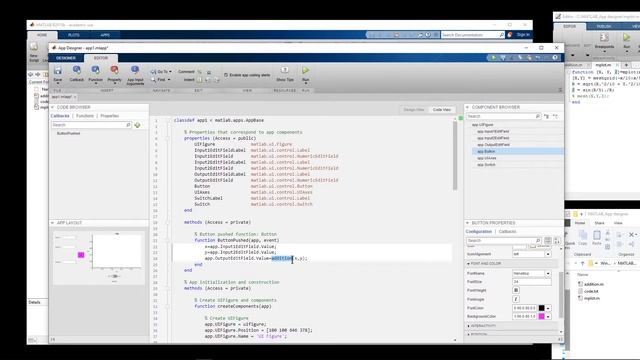This screenshot has height=360, width=640.
Task: Collapse the BUTTON PROPERTIES panel
Action: coord(467,223)
